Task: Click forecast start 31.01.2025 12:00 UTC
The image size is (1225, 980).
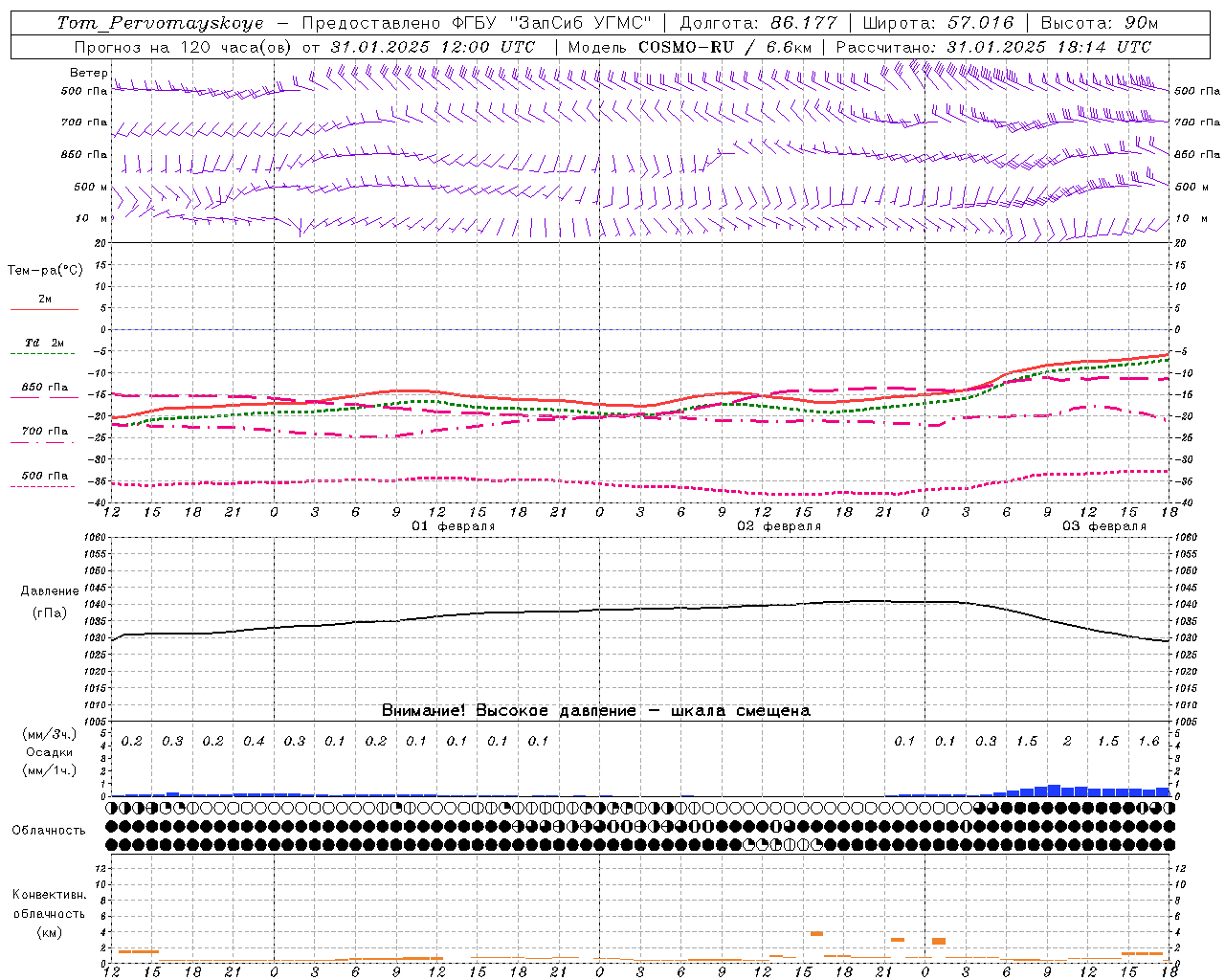Action: point(434,47)
